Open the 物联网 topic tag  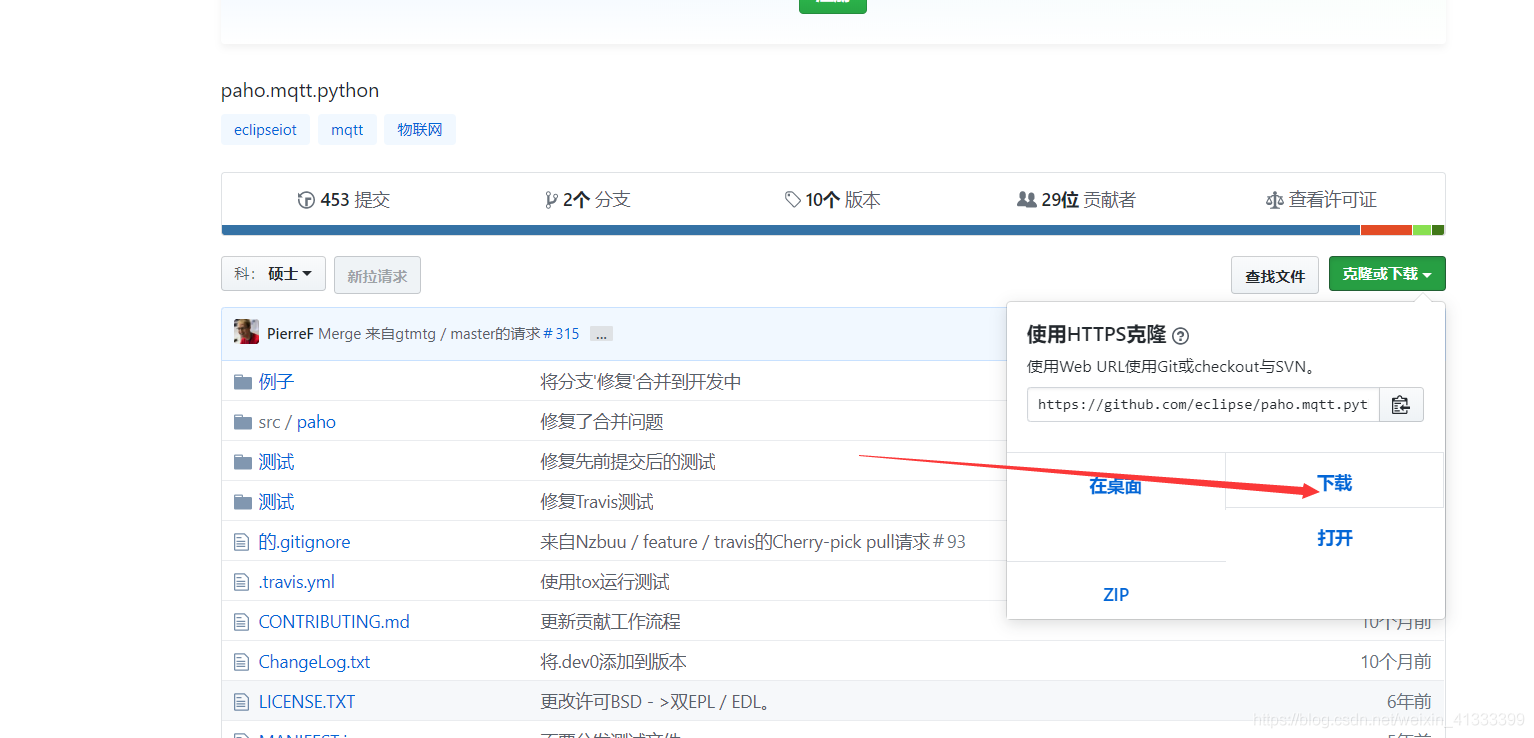click(x=420, y=130)
